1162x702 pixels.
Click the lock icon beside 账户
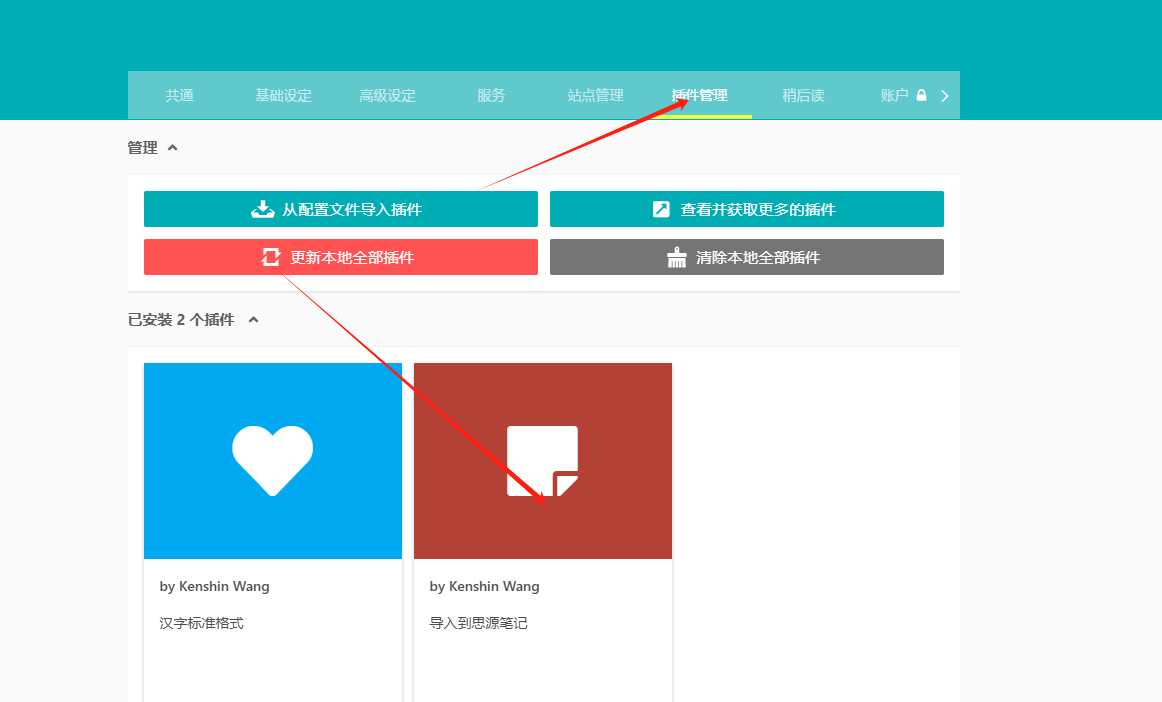tap(921, 95)
